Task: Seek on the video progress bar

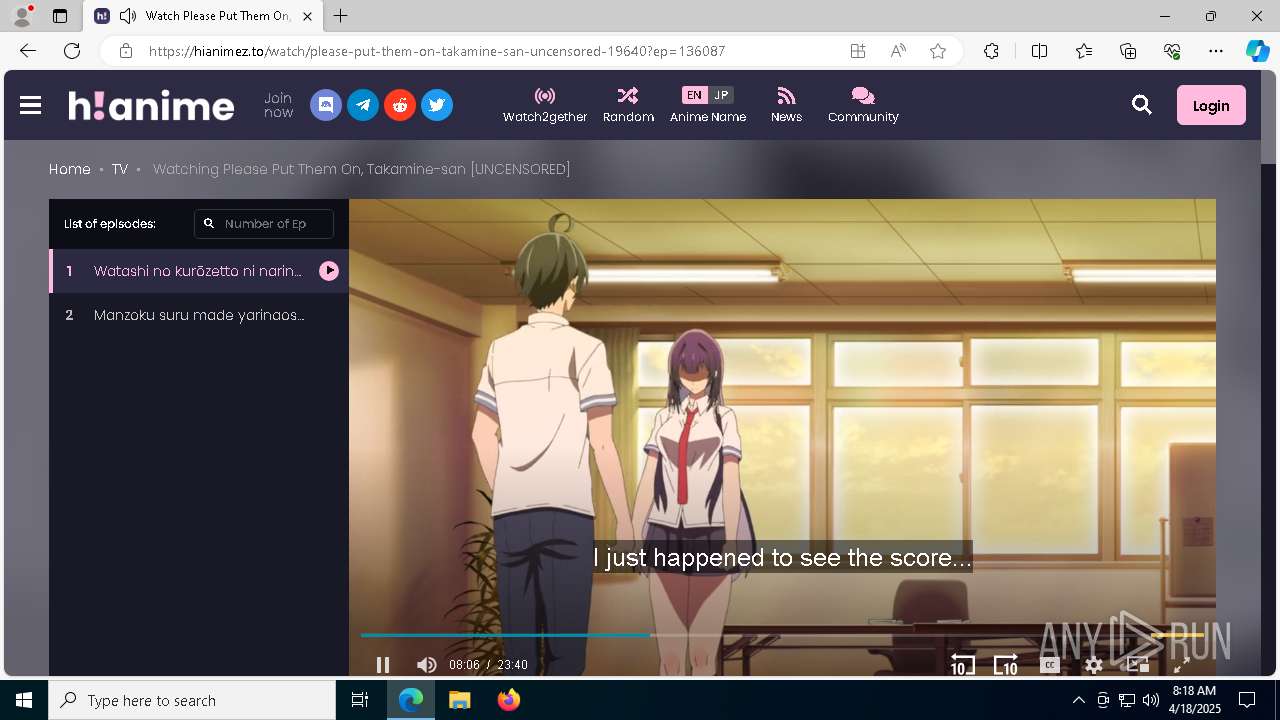Action: point(782,635)
